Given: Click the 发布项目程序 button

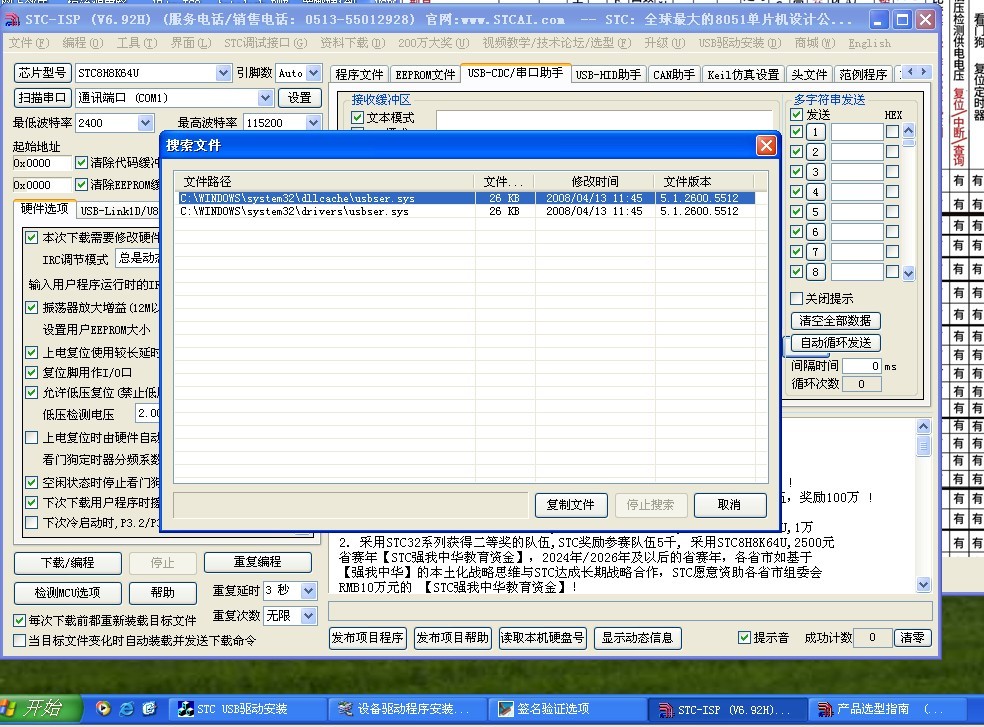Looking at the screenshot, I should (x=368, y=638).
